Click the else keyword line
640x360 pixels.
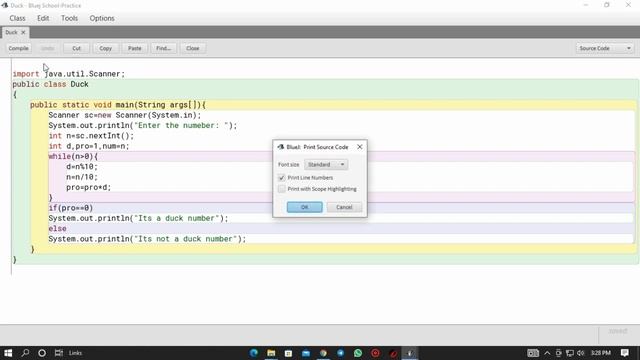pyautogui.click(x=57, y=229)
